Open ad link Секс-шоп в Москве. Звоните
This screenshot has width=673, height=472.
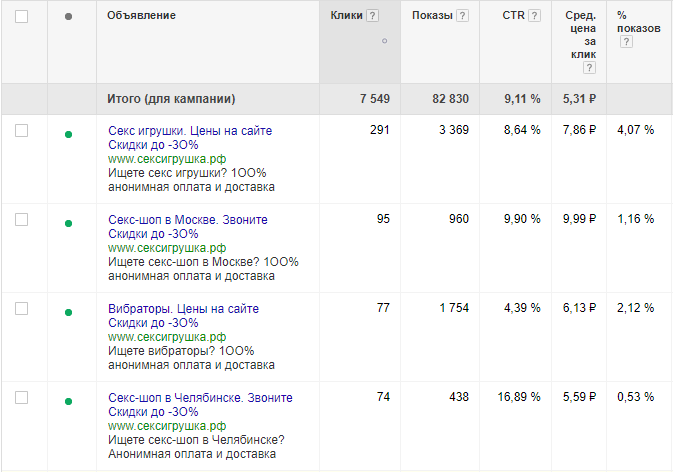tap(188, 220)
